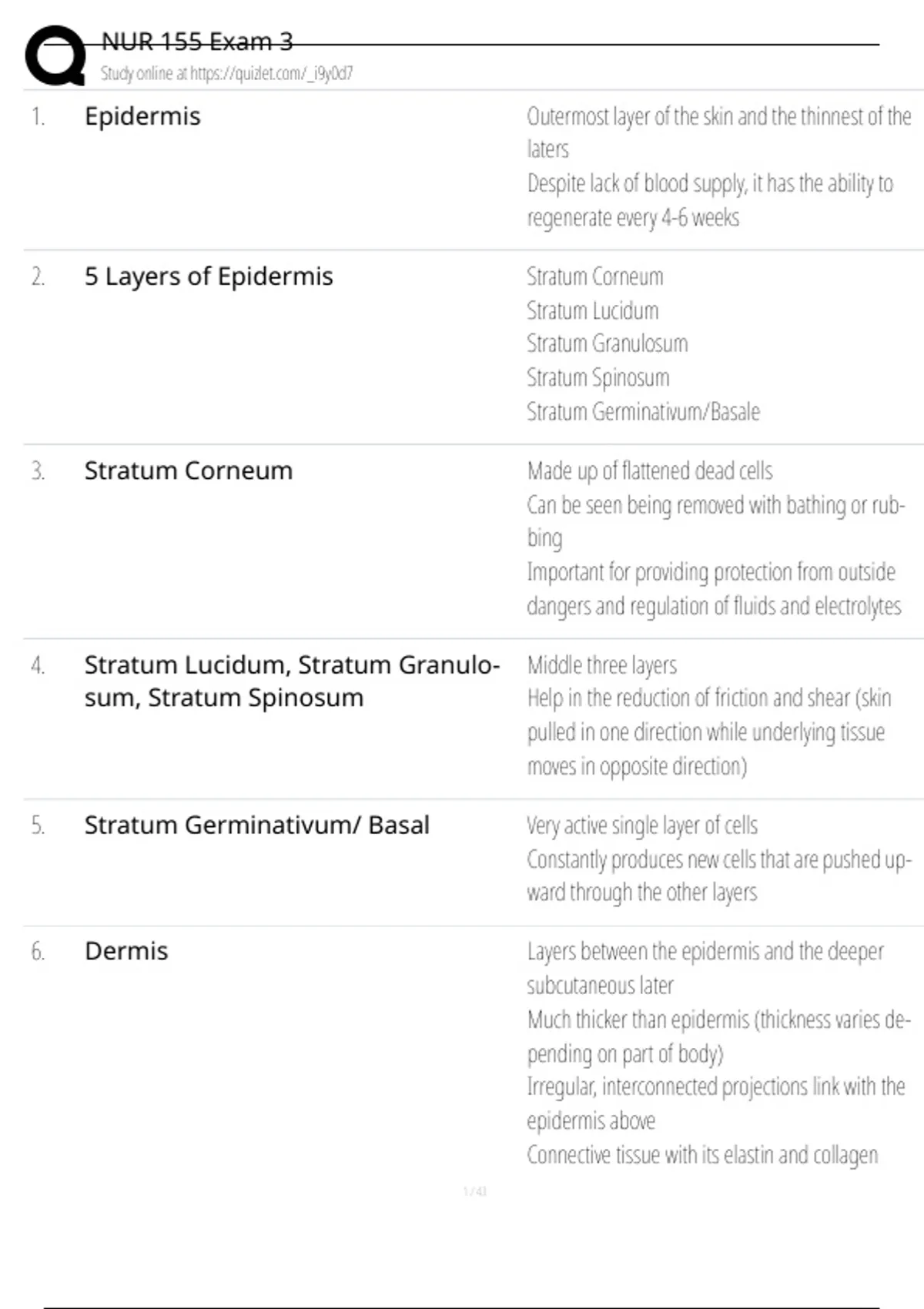Click the 'Made up of flattened dead cells' line
Screen dimensions: 924x1309
(650, 471)
